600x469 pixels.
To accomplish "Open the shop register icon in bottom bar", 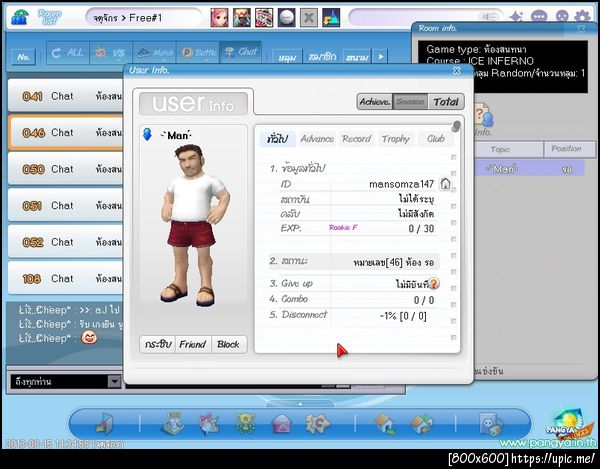I will click(174, 423).
